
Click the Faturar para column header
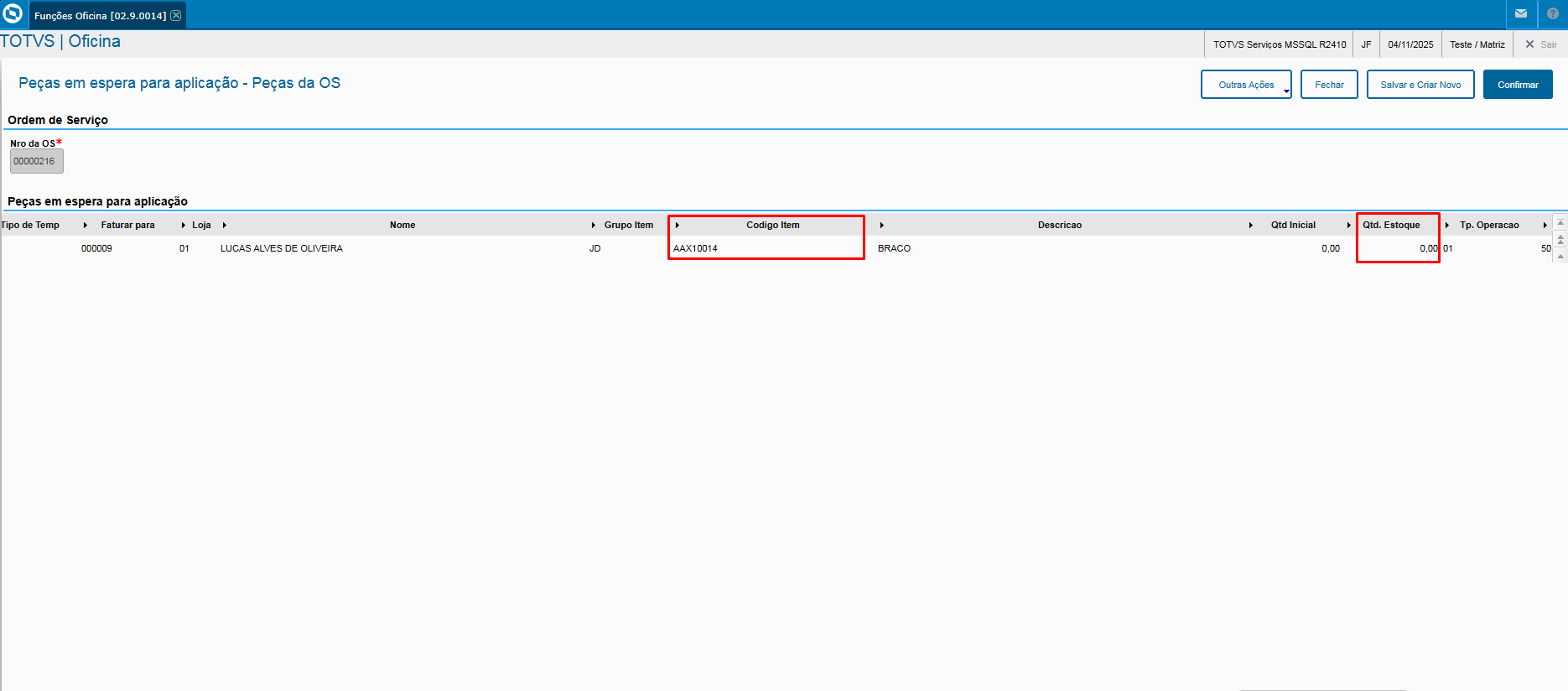point(128,225)
